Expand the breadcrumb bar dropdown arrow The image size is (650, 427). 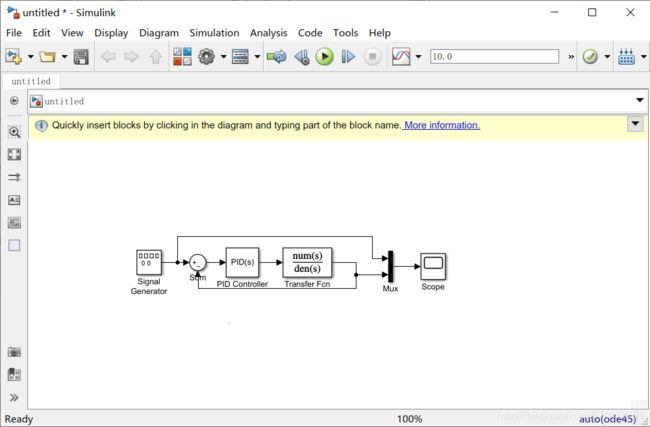point(640,100)
